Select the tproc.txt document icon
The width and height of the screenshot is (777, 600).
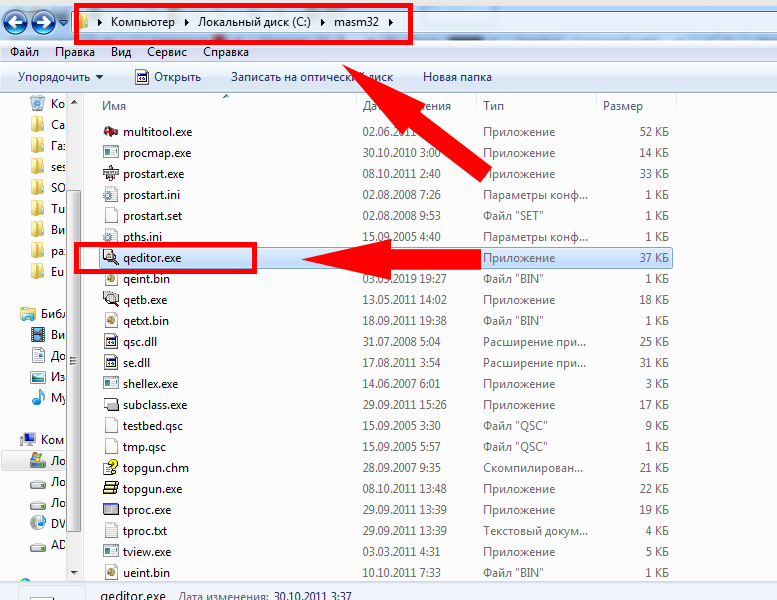tap(111, 531)
